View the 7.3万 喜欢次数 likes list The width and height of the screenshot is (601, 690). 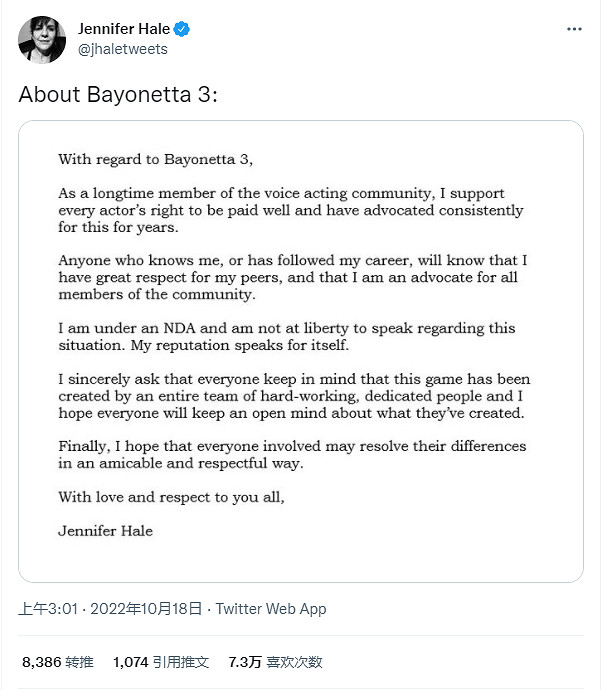tap(275, 661)
